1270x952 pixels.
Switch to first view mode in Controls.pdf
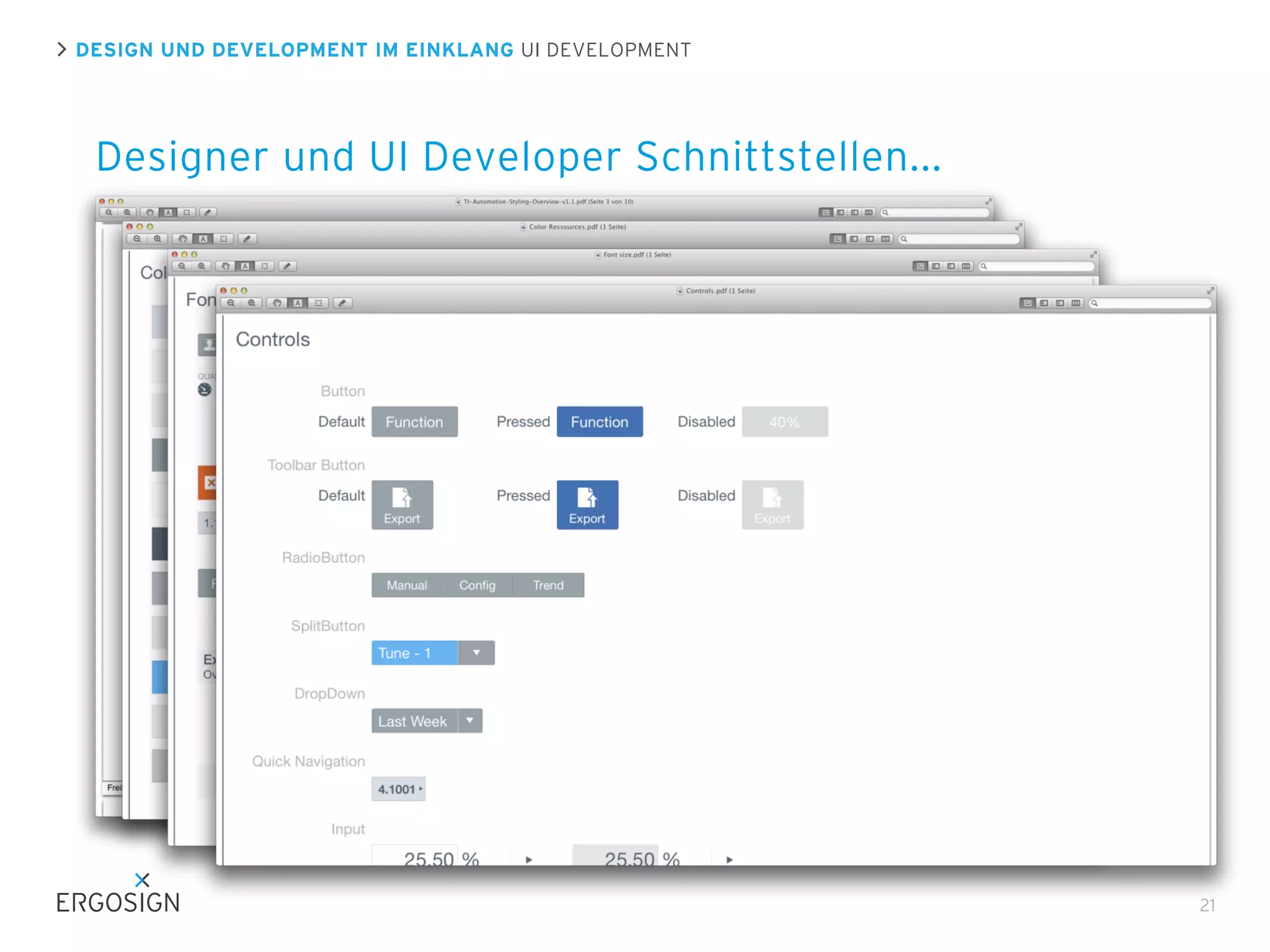pos(1028,303)
